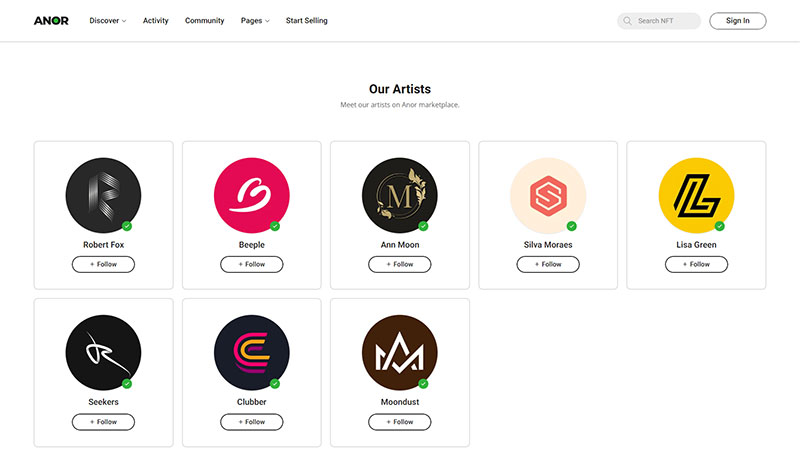Open Clubber's striped C avatar
The width and height of the screenshot is (800, 454).
coord(252,352)
